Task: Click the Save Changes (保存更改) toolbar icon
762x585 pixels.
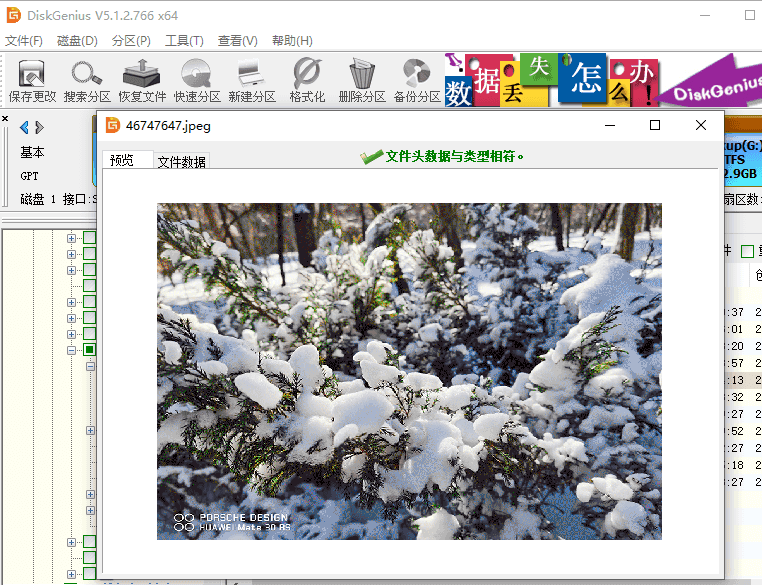Action: click(x=32, y=80)
